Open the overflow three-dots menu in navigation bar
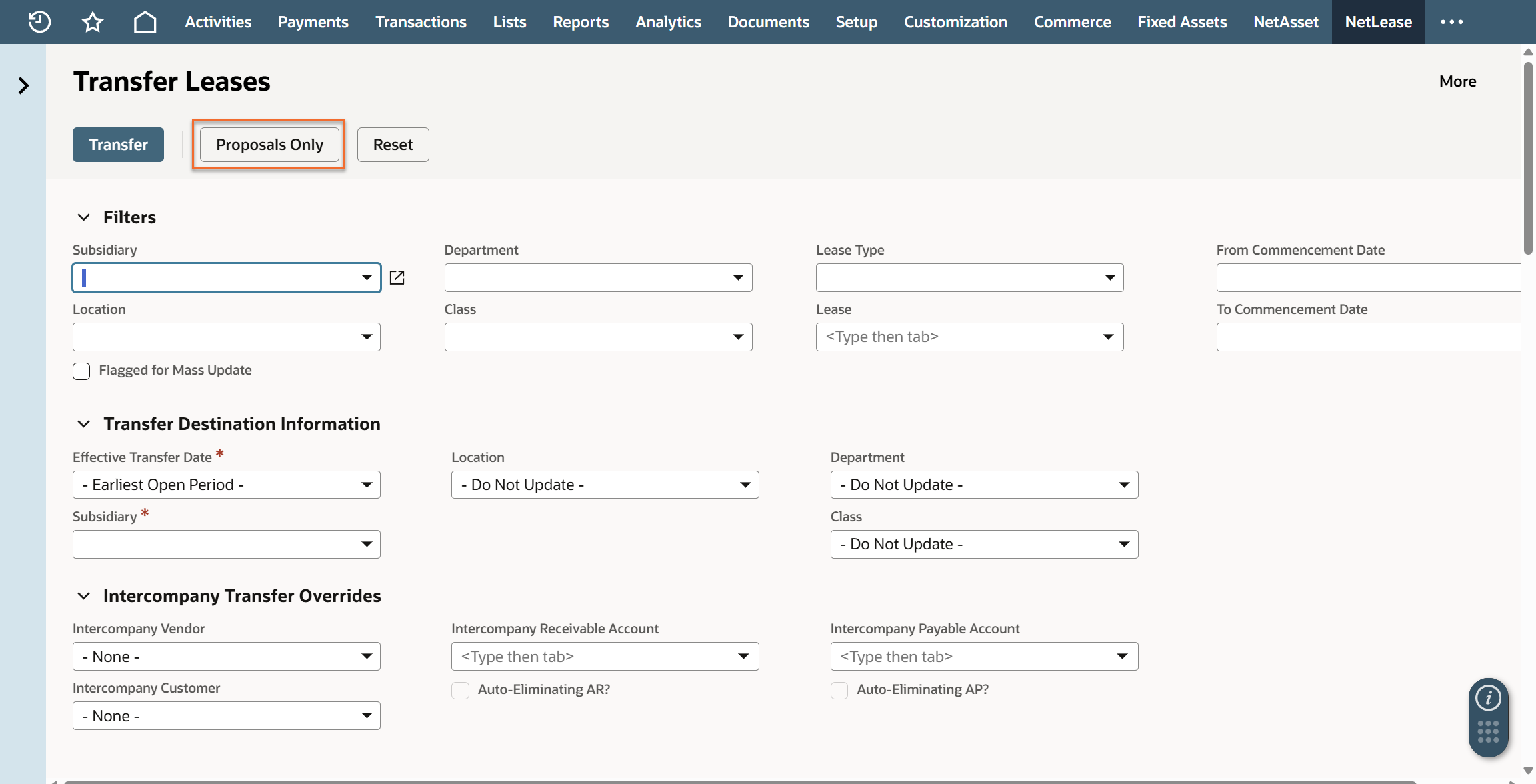This screenshot has height=784, width=1536. pyautogui.click(x=1451, y=22)
